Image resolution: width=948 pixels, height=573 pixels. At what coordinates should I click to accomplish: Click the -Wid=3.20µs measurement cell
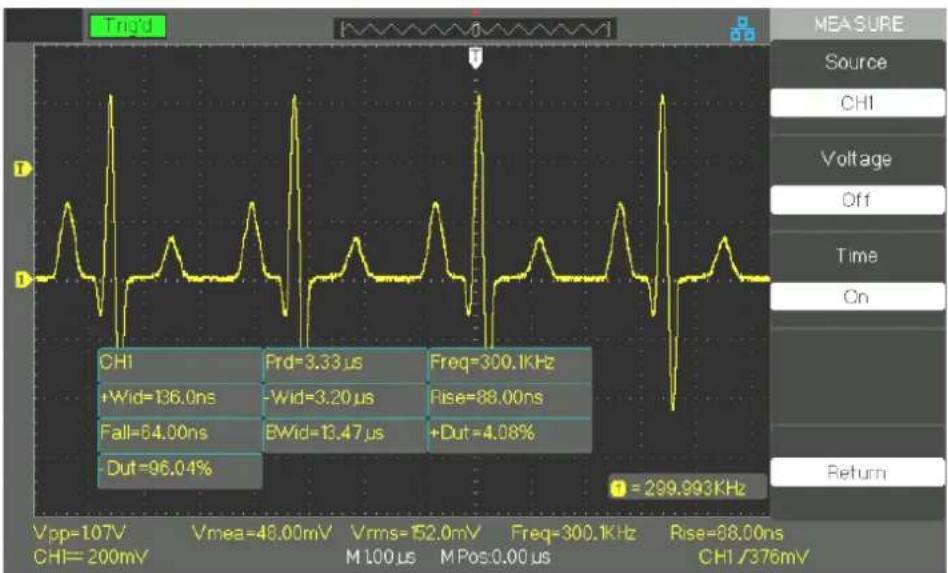point(345,399)
